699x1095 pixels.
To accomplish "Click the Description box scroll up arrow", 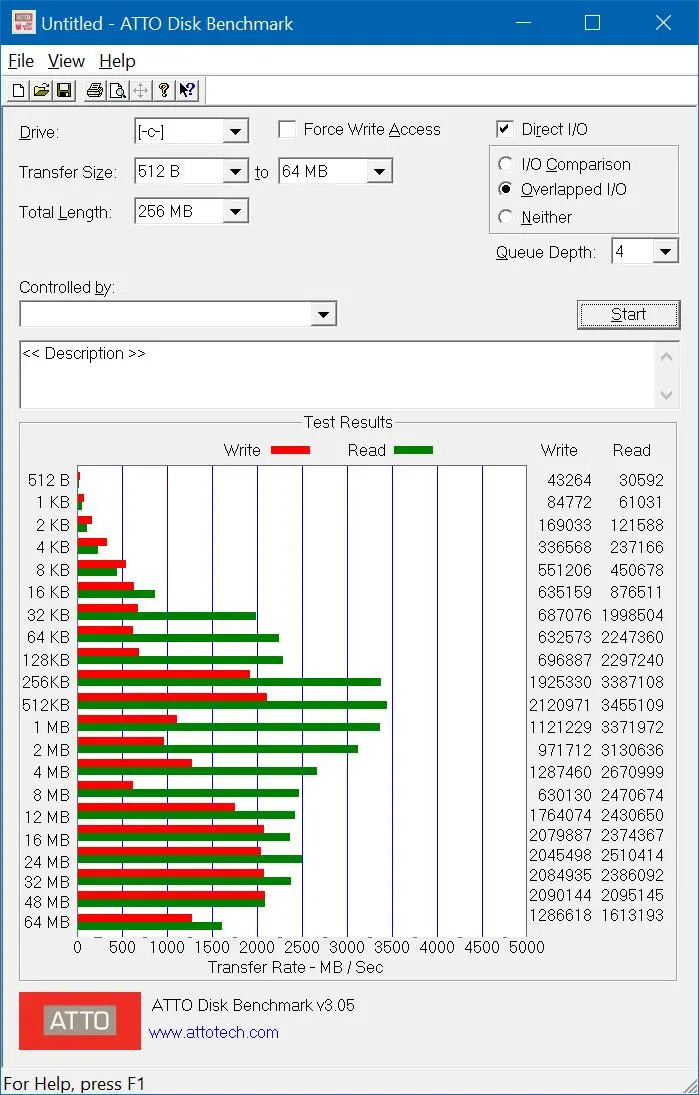I will pos(666,357).
